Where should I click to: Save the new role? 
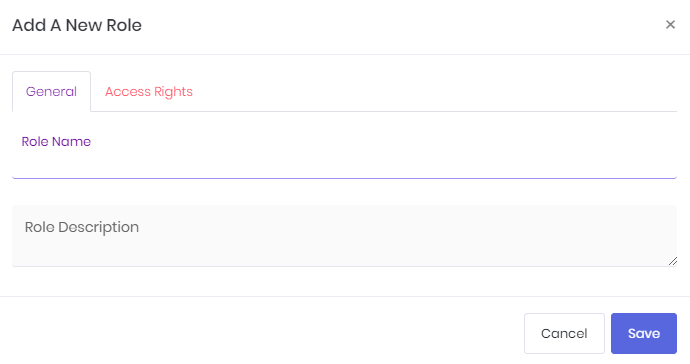pos(643,333)
